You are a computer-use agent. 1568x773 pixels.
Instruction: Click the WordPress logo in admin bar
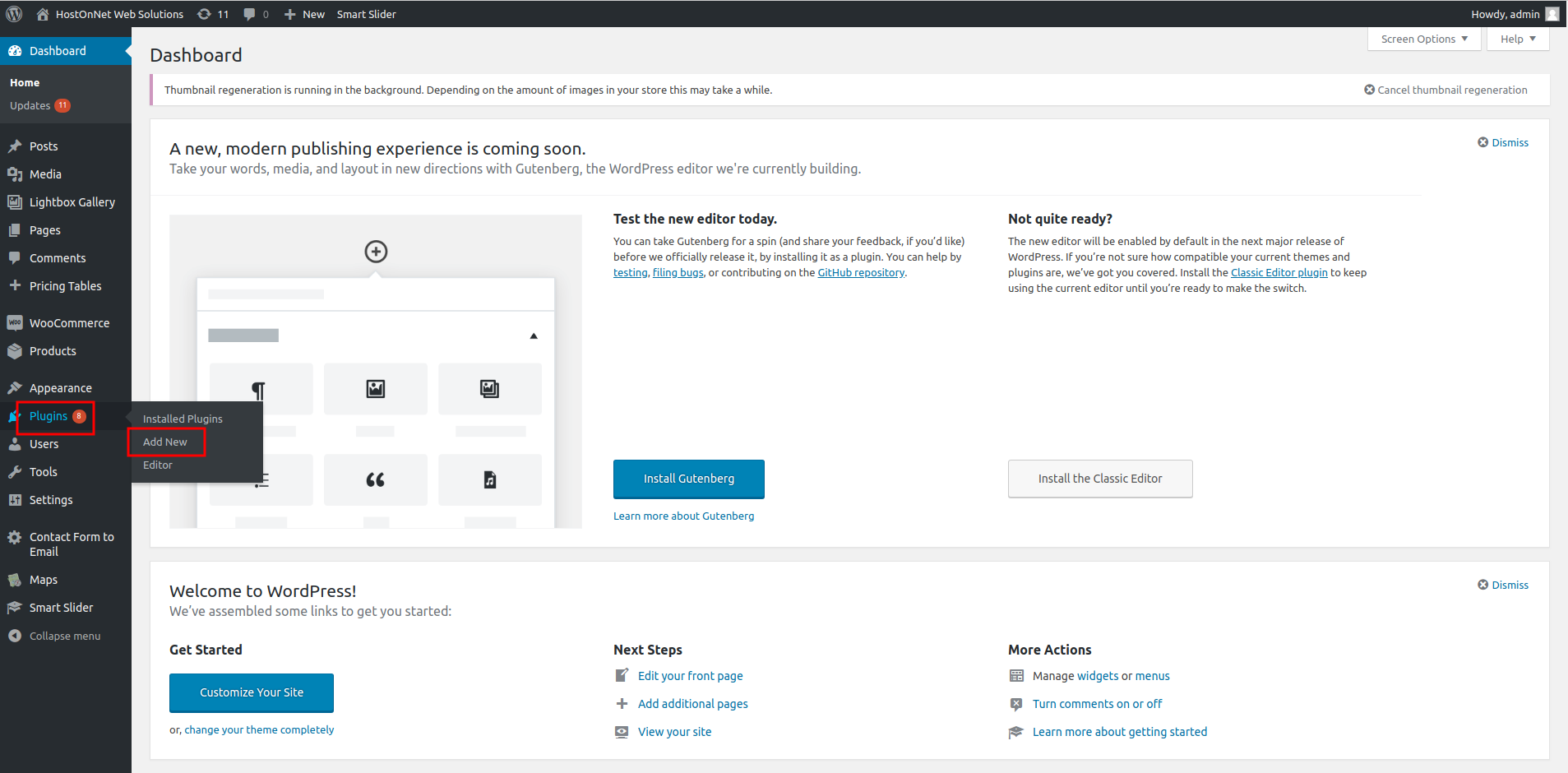click(14, 14)
